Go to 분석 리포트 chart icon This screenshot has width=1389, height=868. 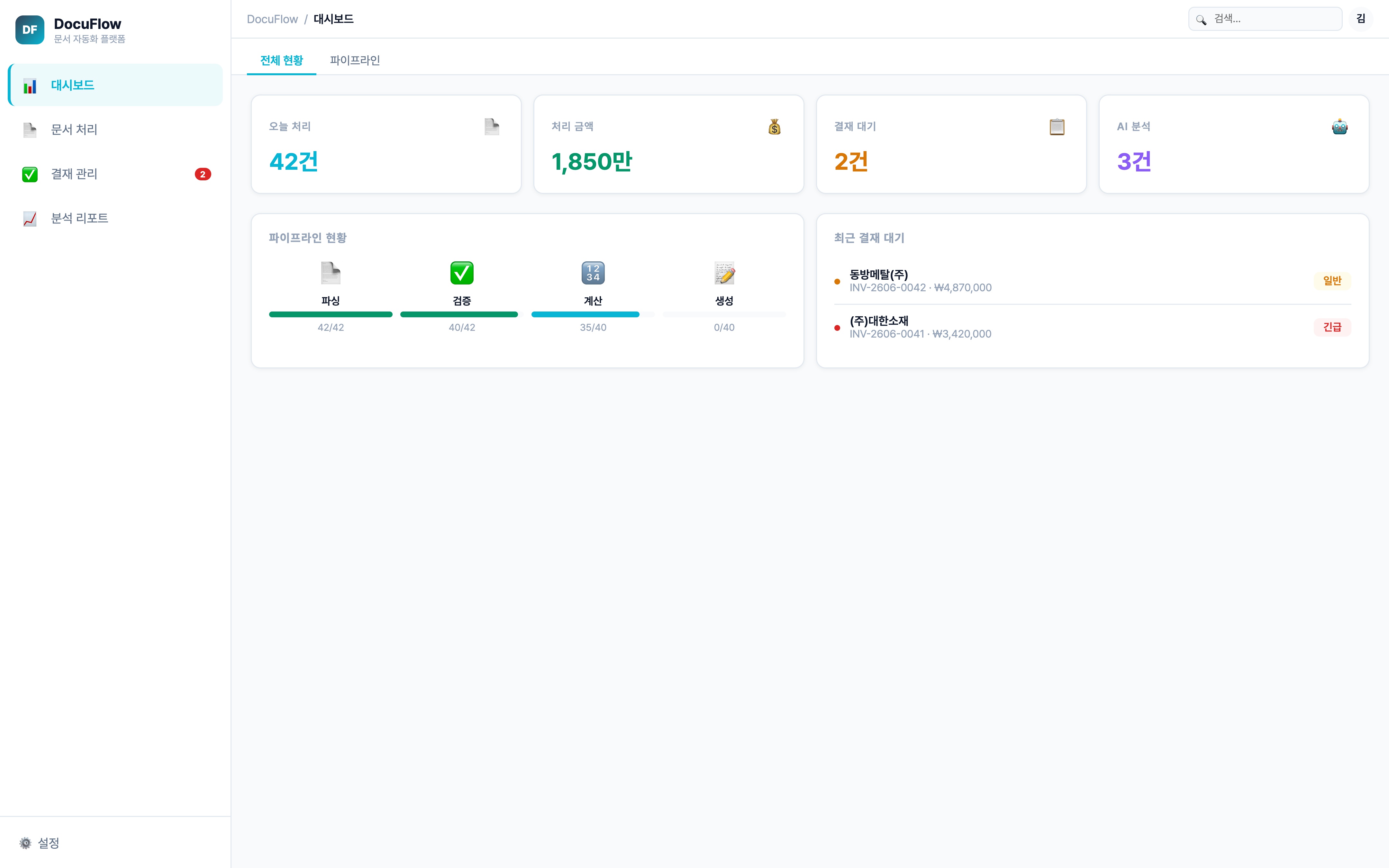point(30,219)
